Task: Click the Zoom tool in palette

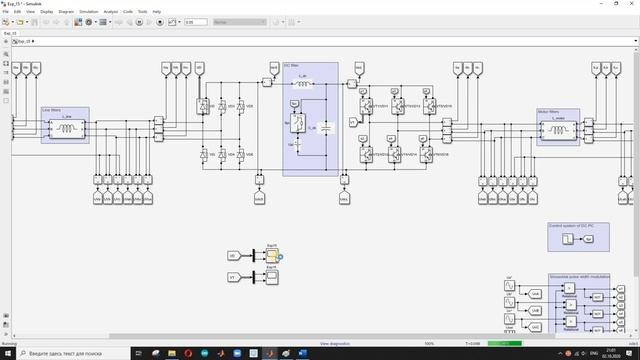Action: (6, 54)
